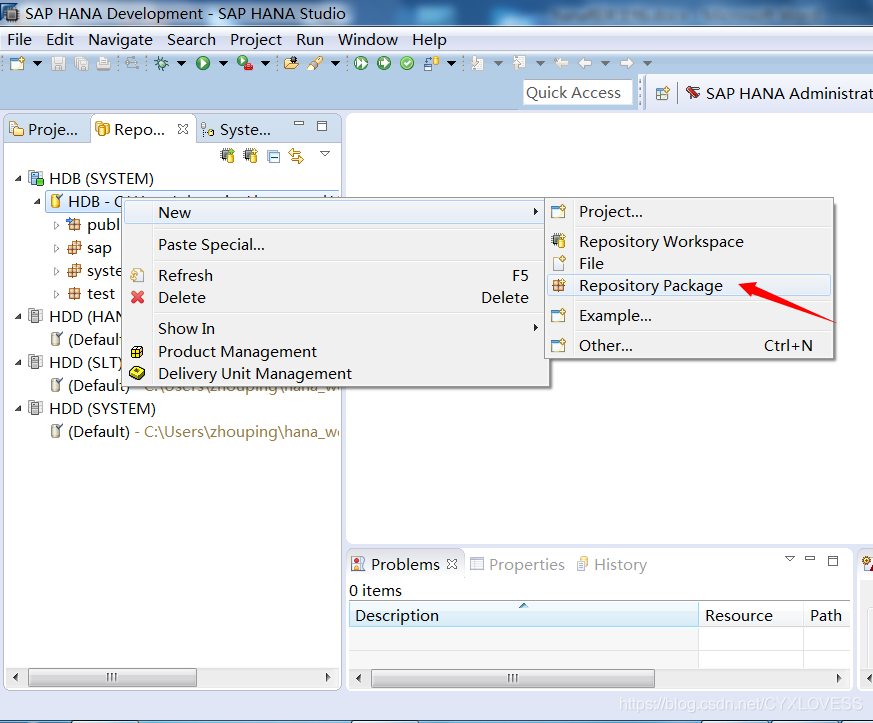The image size is (873, 723).
Task: Click the database sync toolbar icon
Action: (431, 63)
